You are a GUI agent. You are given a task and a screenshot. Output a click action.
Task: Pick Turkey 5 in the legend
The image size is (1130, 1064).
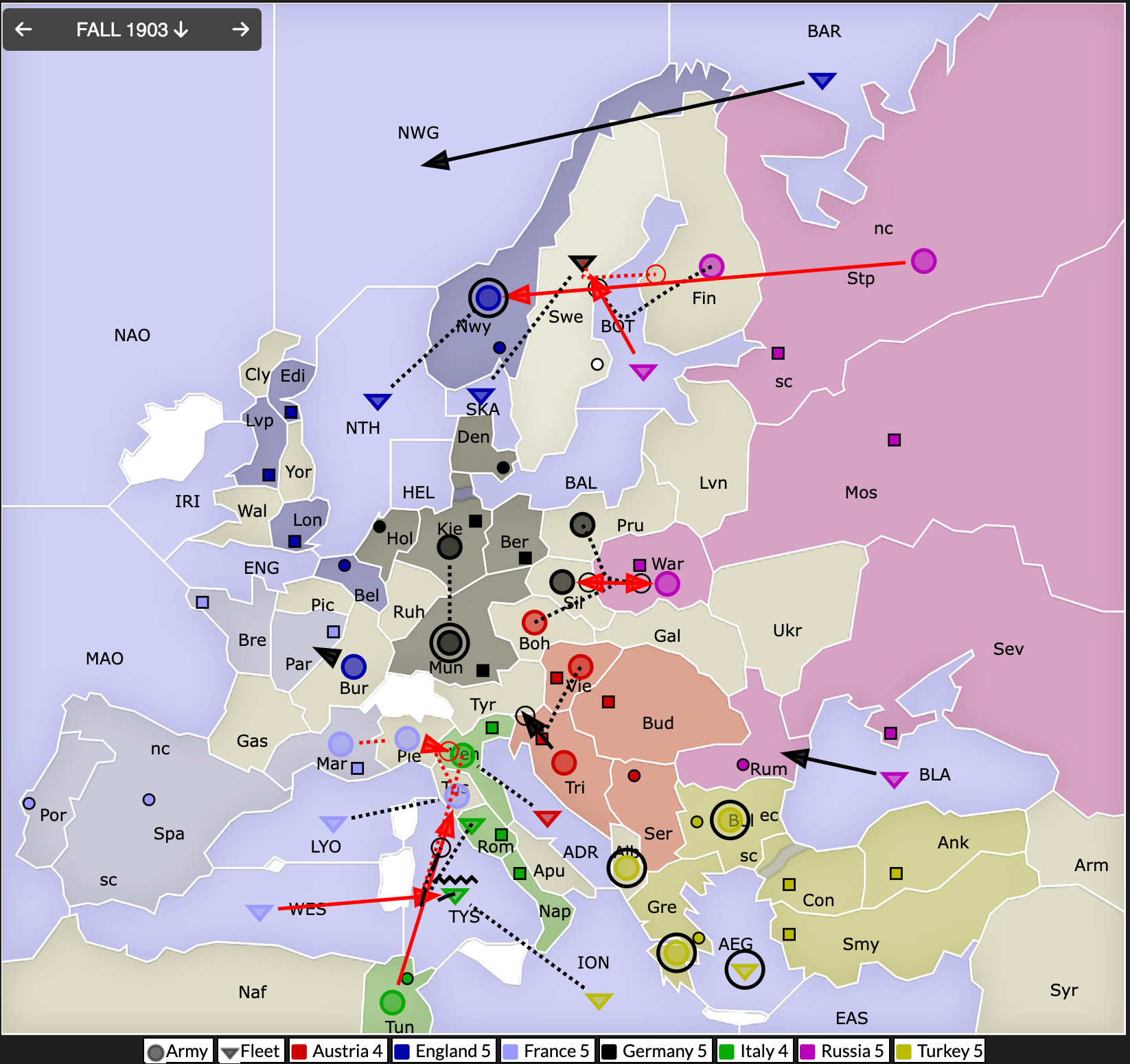pyautogui.click(x=939, y=1051)
